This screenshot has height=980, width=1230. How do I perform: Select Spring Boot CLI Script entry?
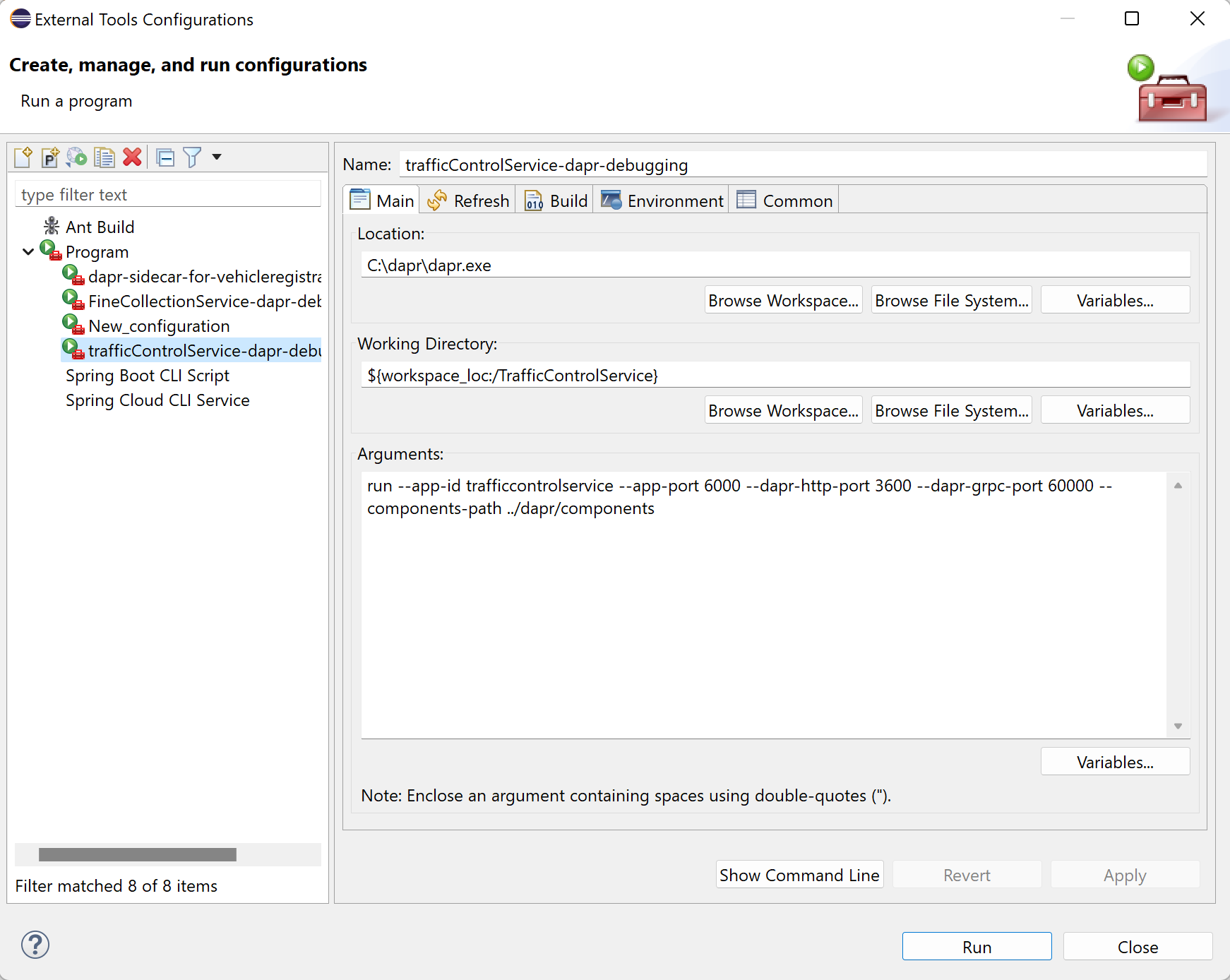(148, 376)
